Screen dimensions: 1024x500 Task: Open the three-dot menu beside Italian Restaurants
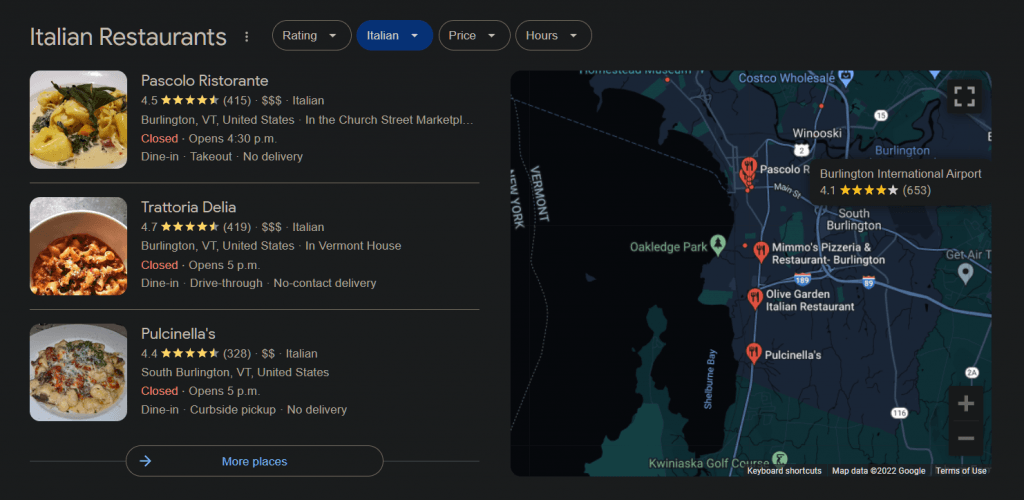[x=246, y=37]
